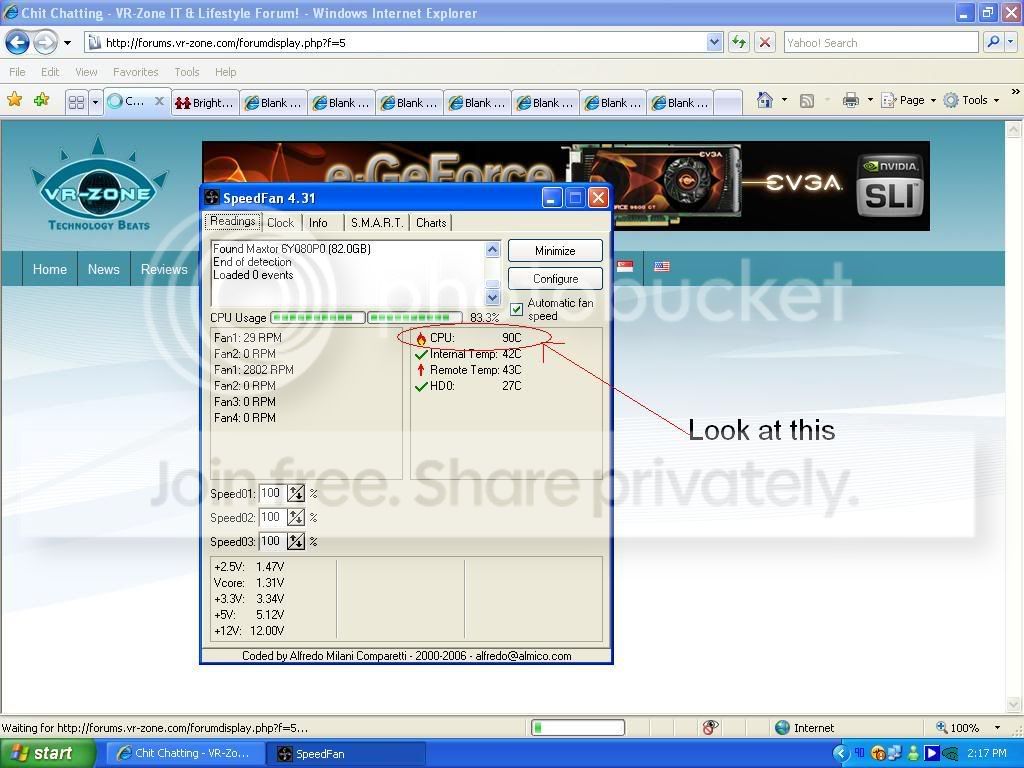The image size is (1024, 768).
Task: Open the Home link in site navigation
Action: click(x=50, y=269)
